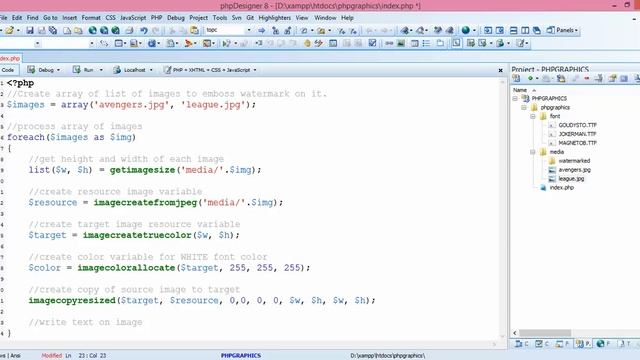The image size is (640, 360).
Task: Click the Name column header in Project panel
Action: click(520, 90)
